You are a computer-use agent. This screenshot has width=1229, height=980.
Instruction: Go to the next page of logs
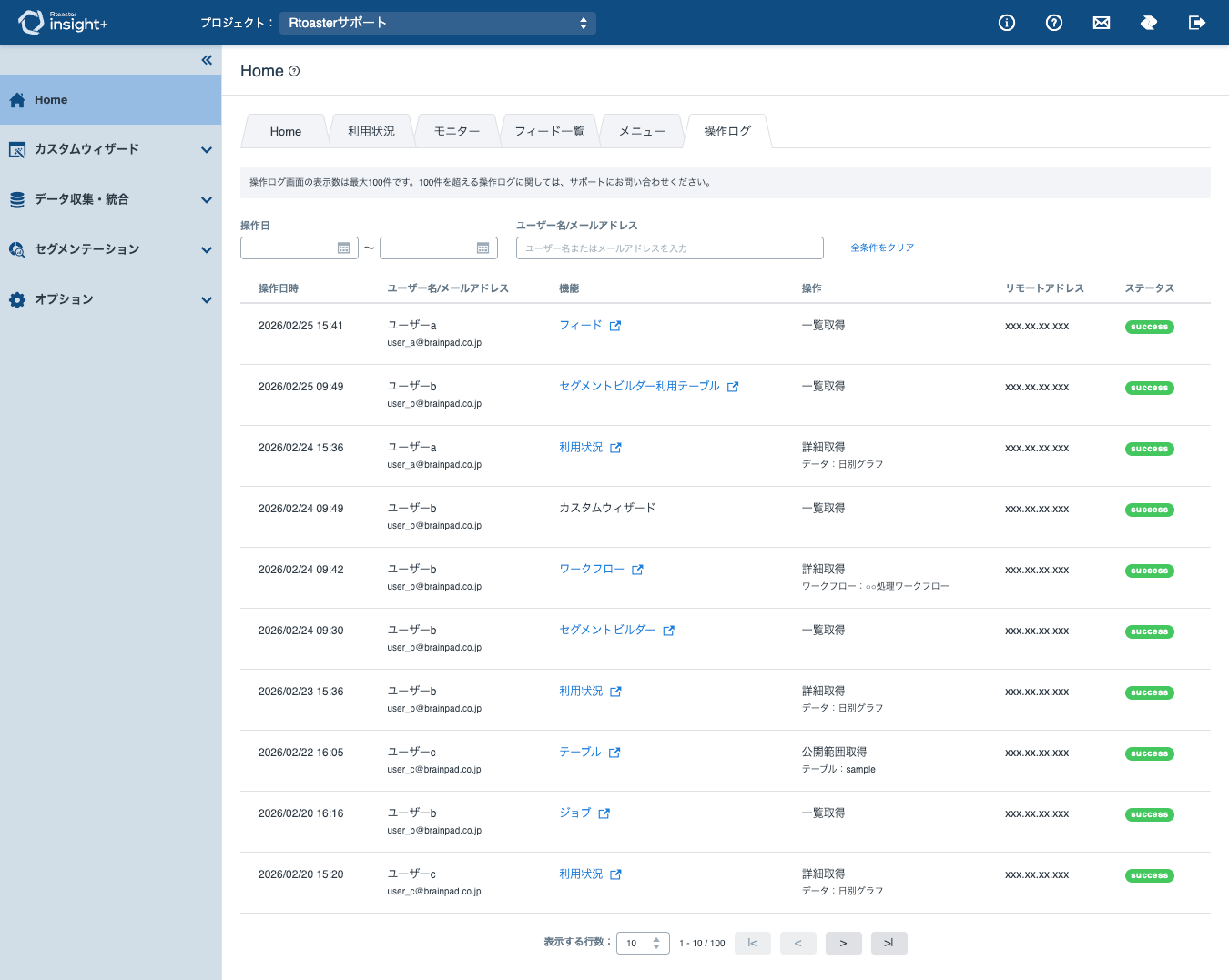click(844, 944)
